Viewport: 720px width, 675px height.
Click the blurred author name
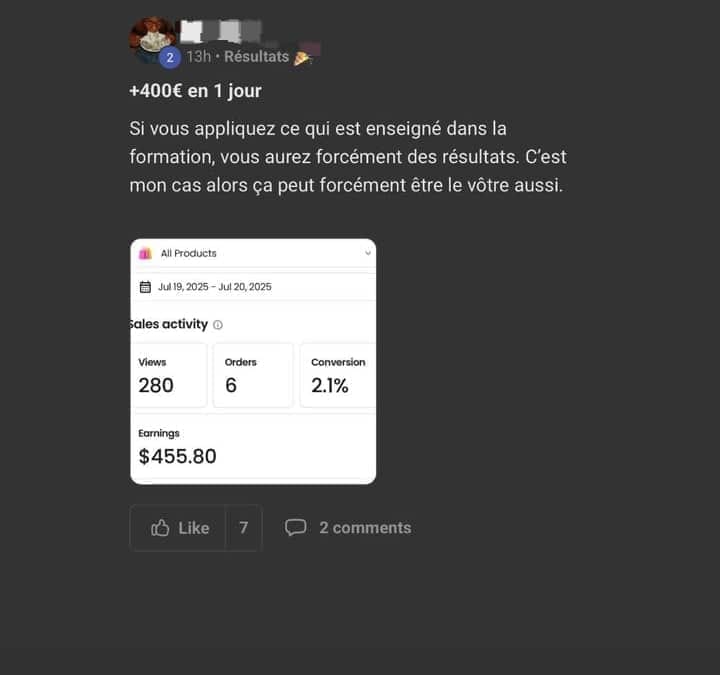coord(220,31)
